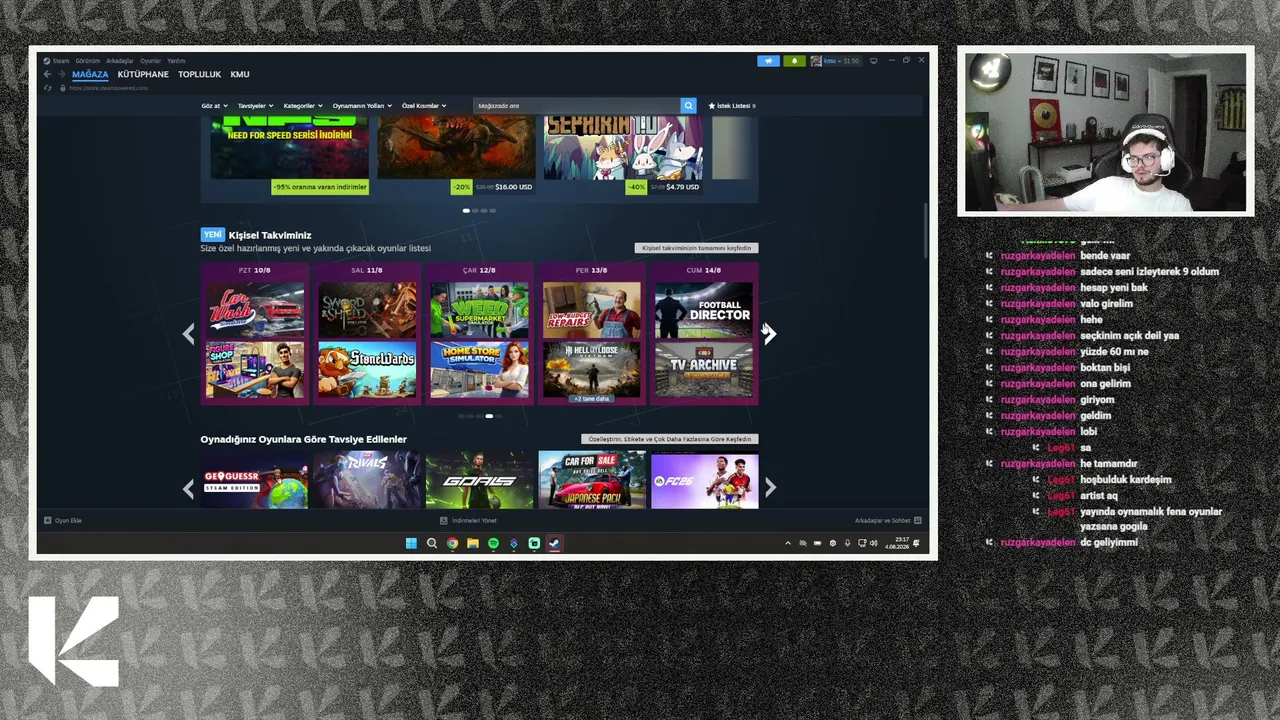Image resolution: width=1280 pixels, height=720 pixels.
Task: Open the Steam announcements megaphone button
Action: (x=768, y=61)
